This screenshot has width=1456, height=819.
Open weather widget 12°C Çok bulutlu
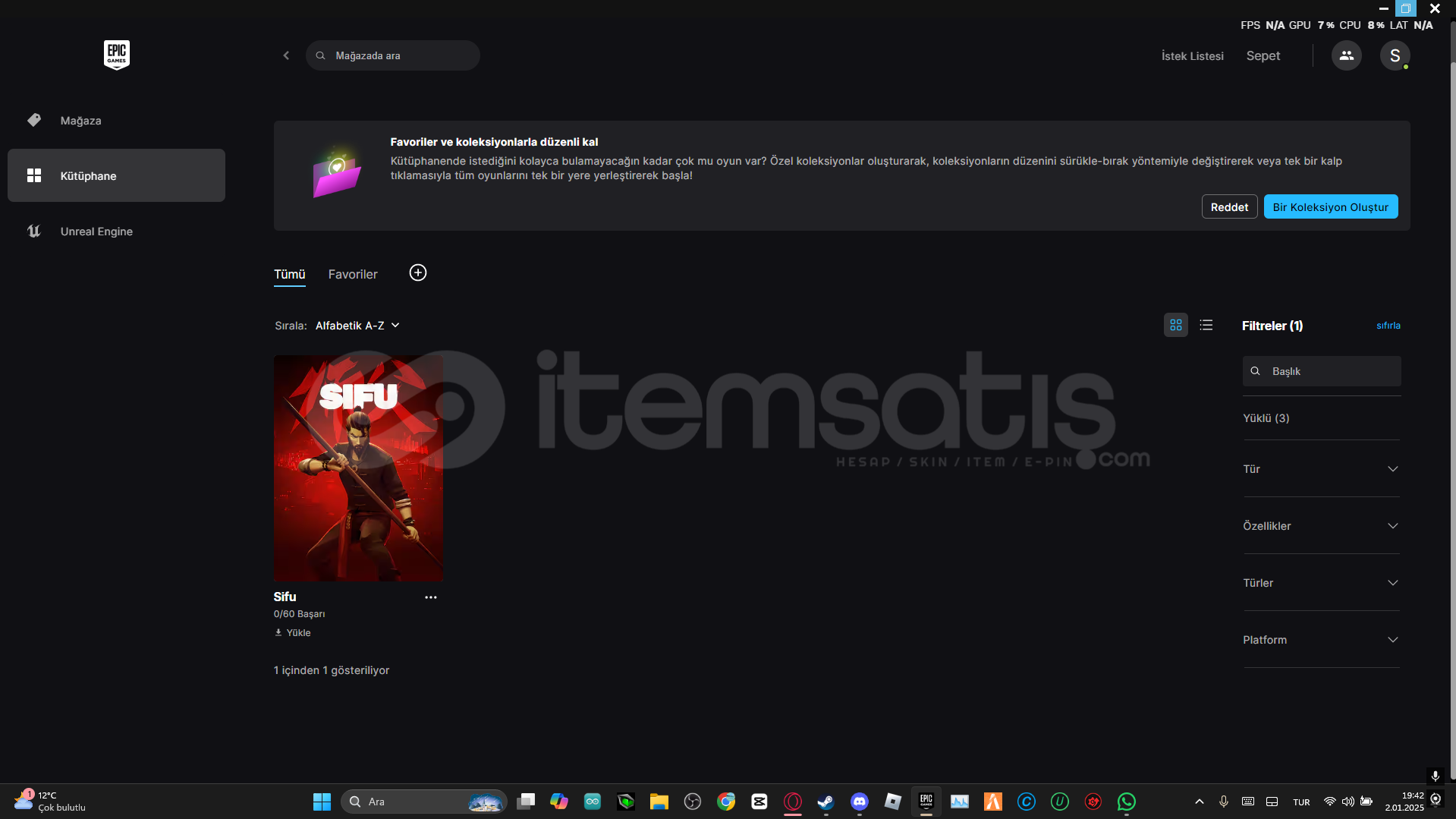pos(50,802)
